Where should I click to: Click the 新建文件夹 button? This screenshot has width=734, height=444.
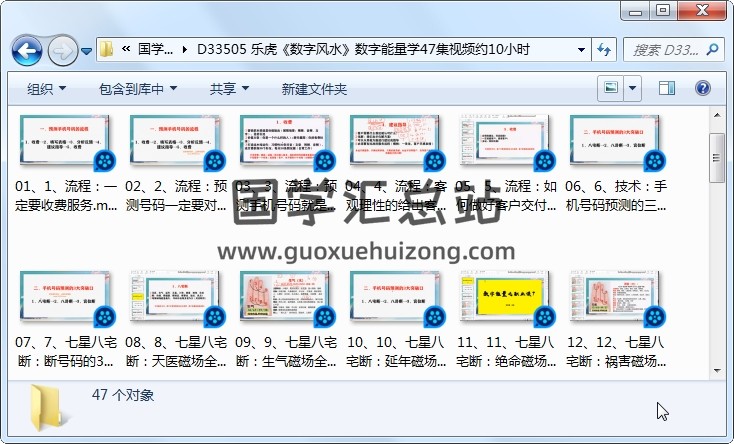pos(314,89)
